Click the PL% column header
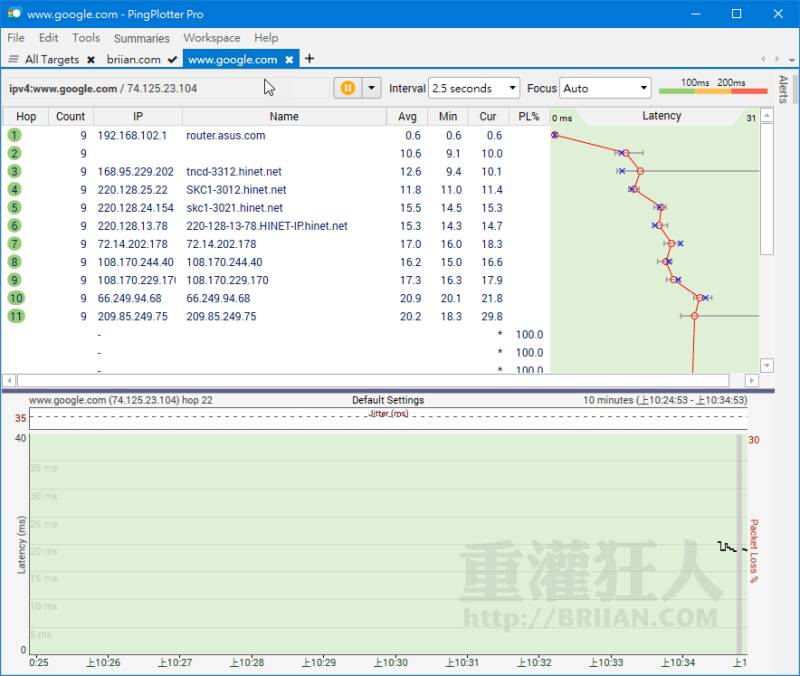 [x=529, y=116]
